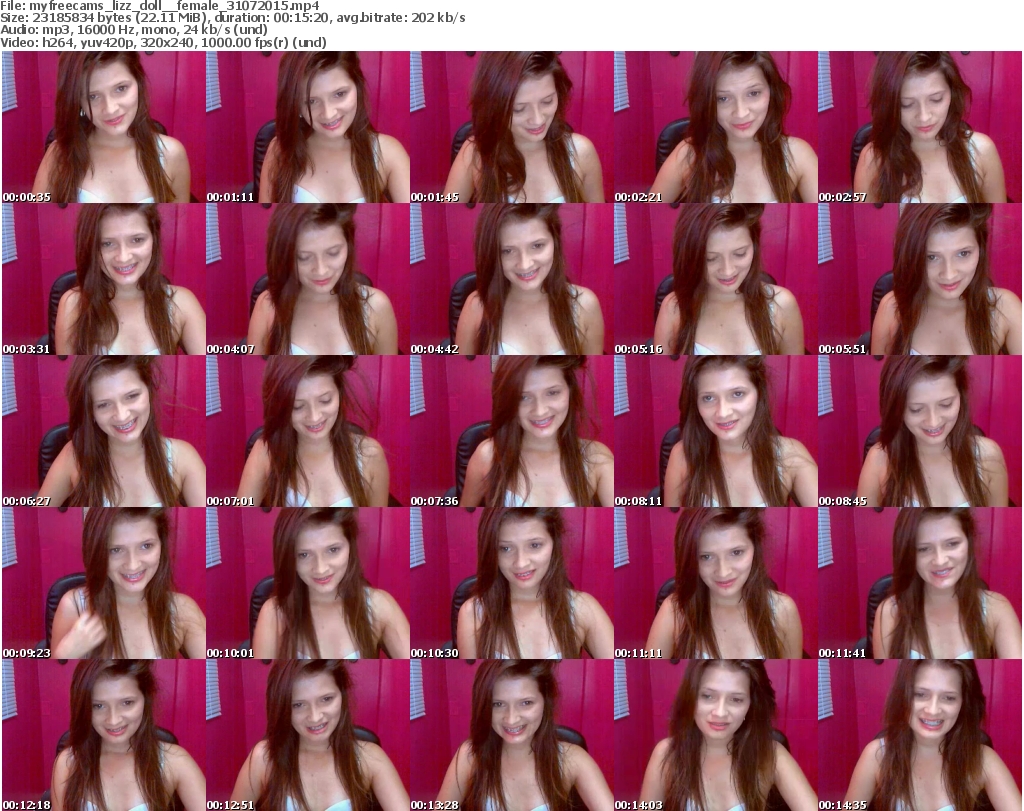Pick the frame labeled 00:02:57
The width and height of the screenshot is (1024, 811).
[x=919, y=127]
